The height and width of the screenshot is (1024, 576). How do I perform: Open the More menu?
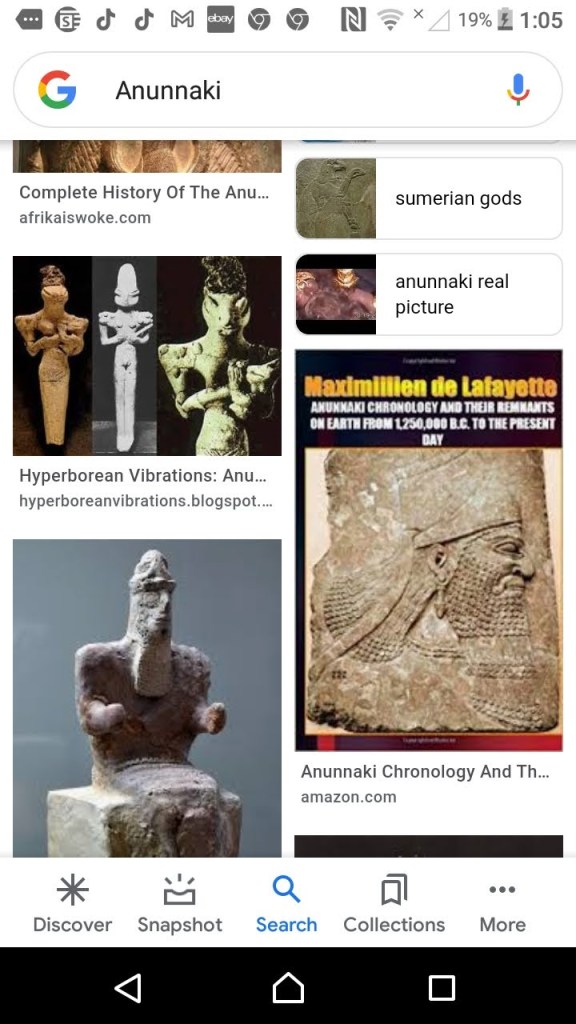click(x=502, y=904)
